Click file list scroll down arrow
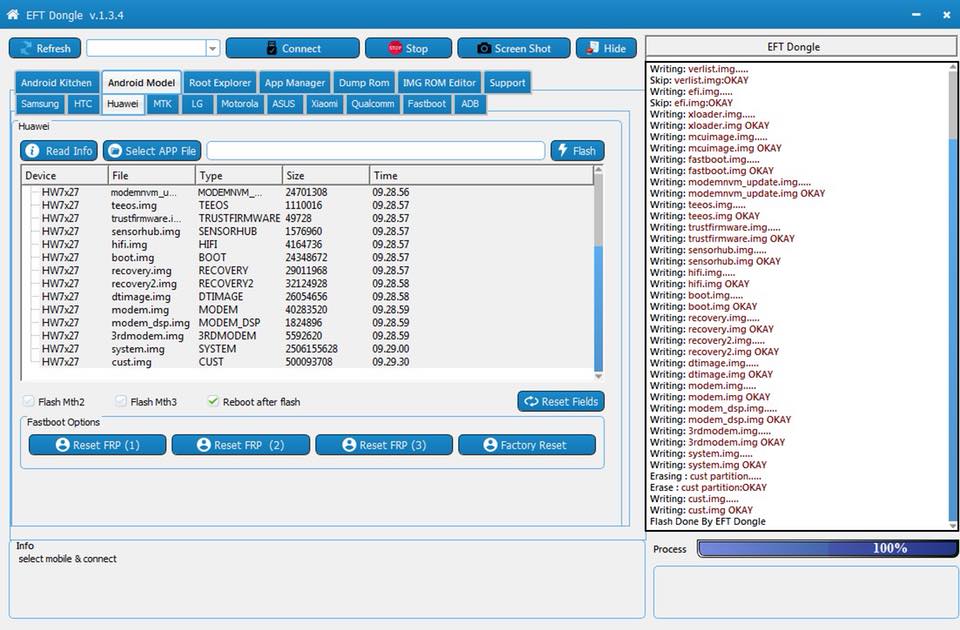Viewport: 960px width, 630px height. [598, 376]
